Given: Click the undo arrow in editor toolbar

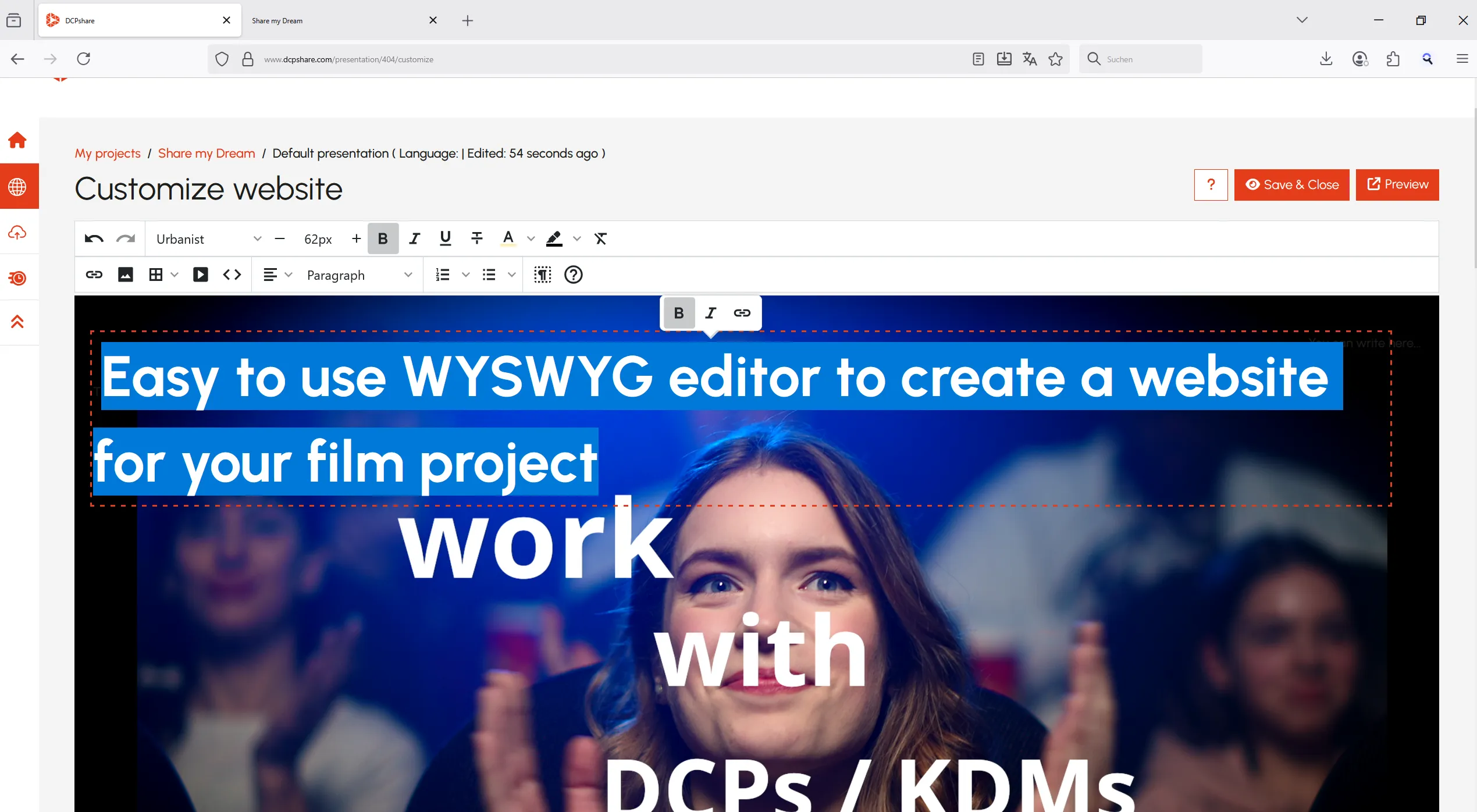Looking at the screenshot, I should tap(94, 238).
